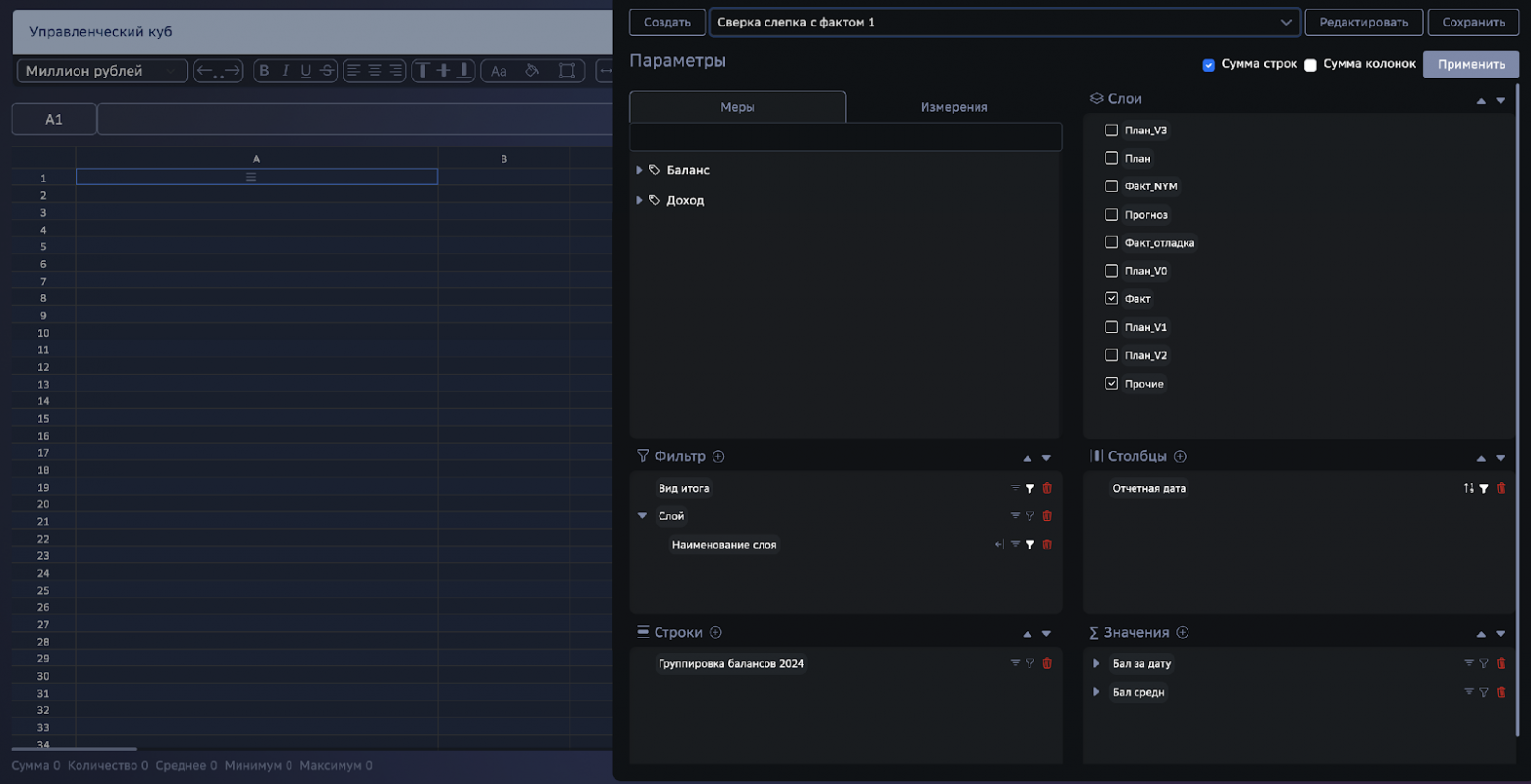Enable the 'План_V3' layer checkbox
Image resolution: width=1531 pixels, height=784 pixels.
[1111, 130]
